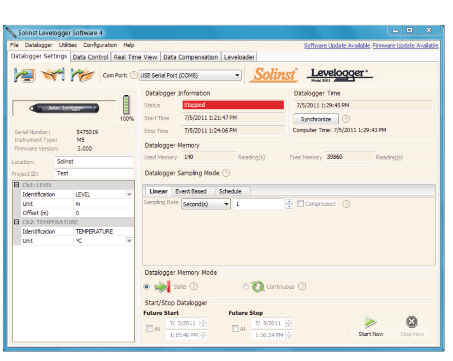Switch to the Data Control tab
The width and height of the screenshot is (453, 361).
[x=90, y=57]
